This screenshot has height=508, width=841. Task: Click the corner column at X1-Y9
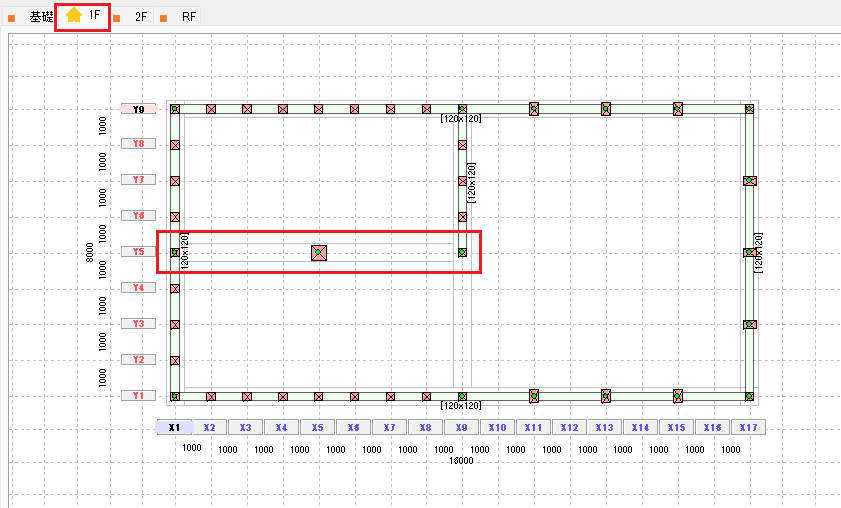coord(175,109)
